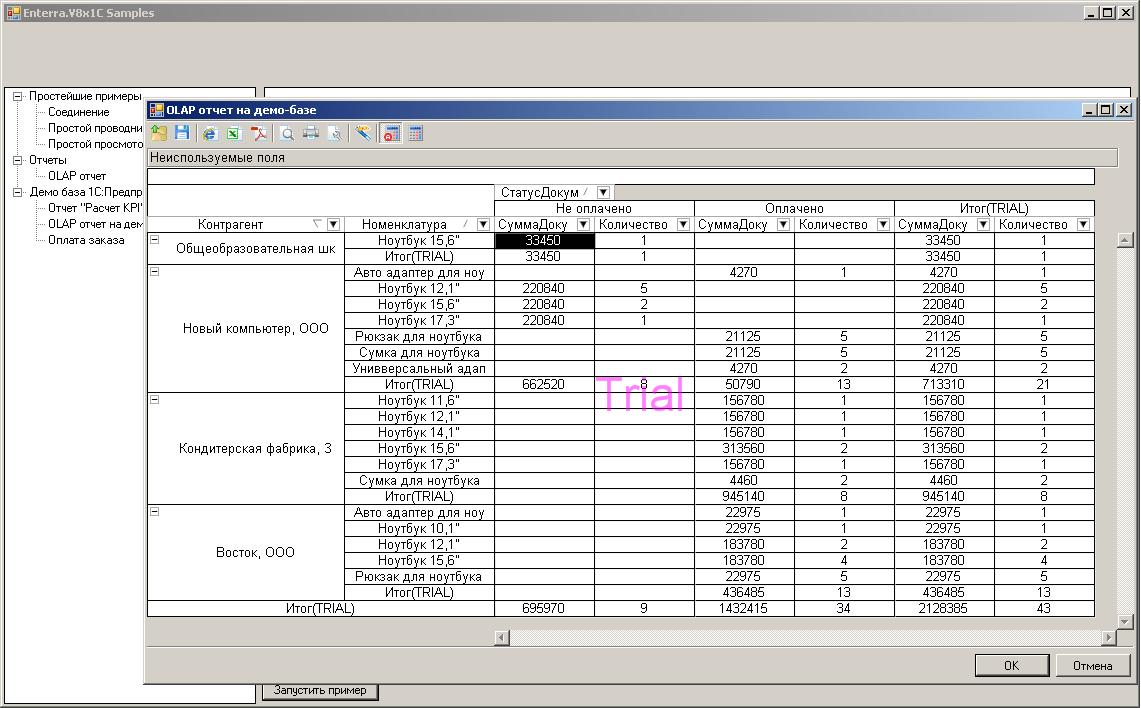Collapse the Новый компьютер, ООО group
This screenshot has height=708, width=1141.
(x=154, y=271)
